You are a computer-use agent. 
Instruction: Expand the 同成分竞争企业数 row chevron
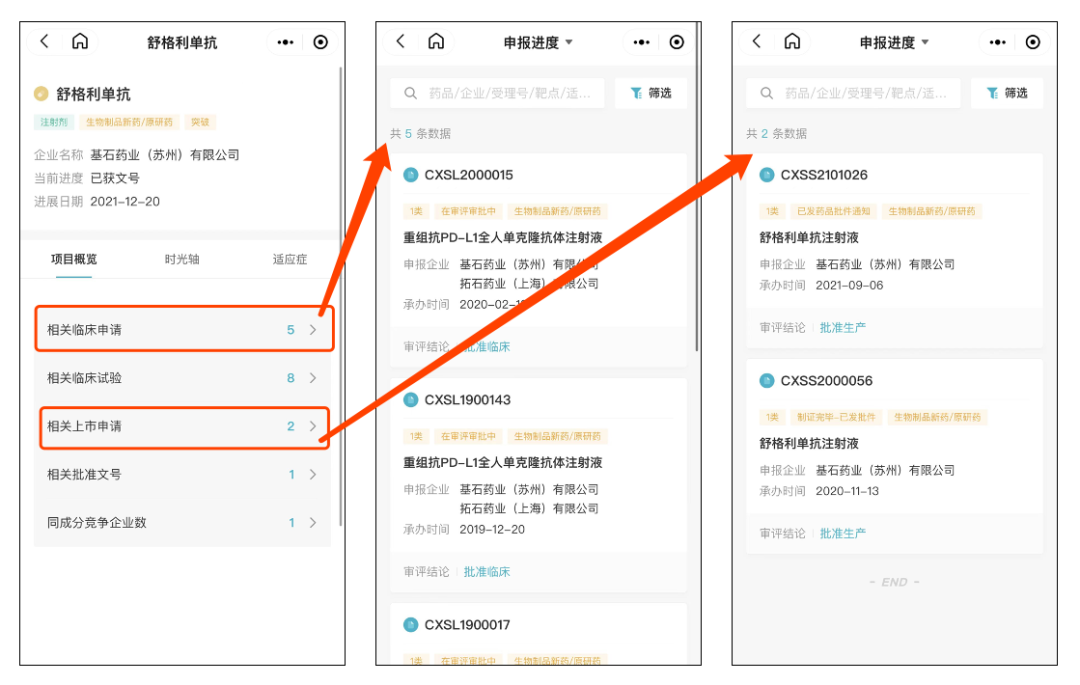coord(313,523)
